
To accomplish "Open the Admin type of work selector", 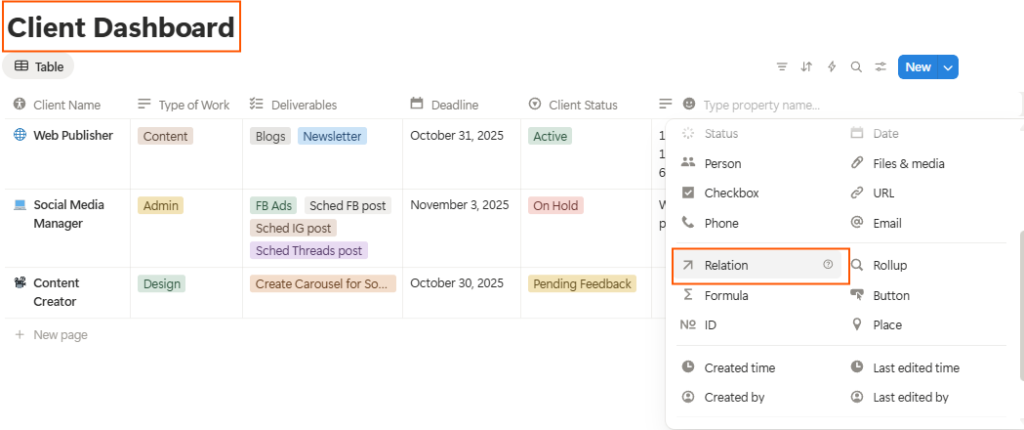I will [161, 205].
